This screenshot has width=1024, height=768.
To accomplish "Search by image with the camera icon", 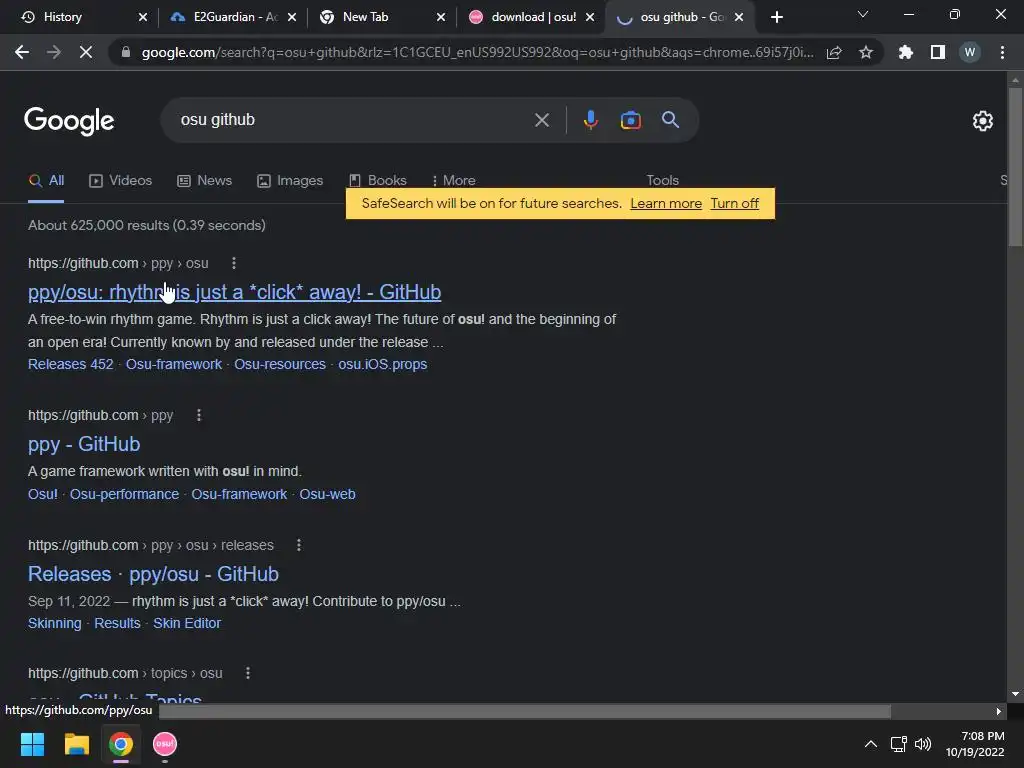I will pos(630,120).
